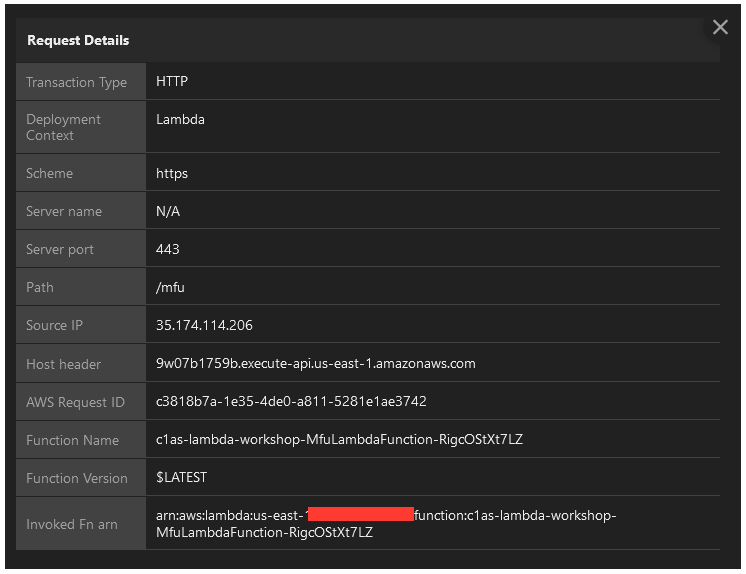Close the Request Details dialog
The image size is (746, 574).
tap(720, 27)
